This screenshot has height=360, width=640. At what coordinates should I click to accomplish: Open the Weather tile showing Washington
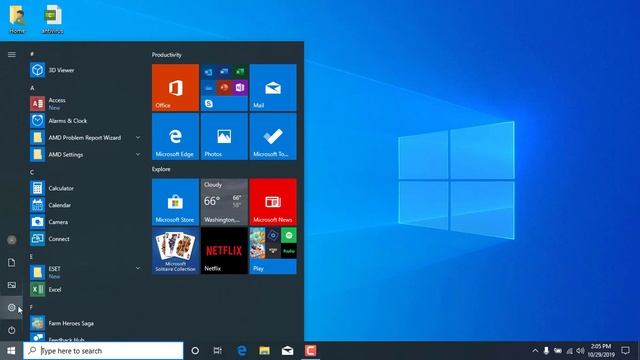point(224,202)
